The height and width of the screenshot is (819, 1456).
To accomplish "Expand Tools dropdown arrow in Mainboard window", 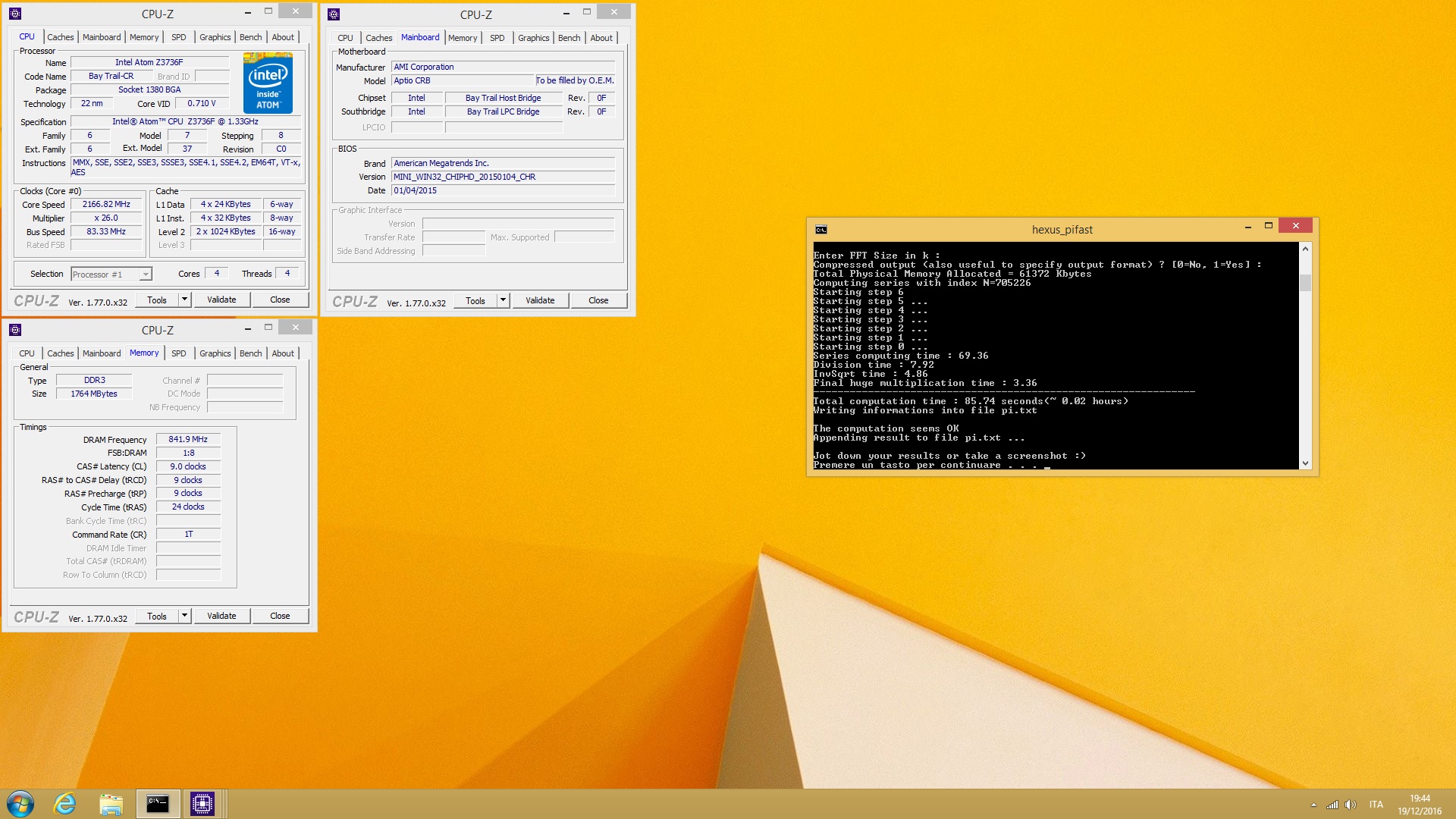I will [x=503, y=300].
